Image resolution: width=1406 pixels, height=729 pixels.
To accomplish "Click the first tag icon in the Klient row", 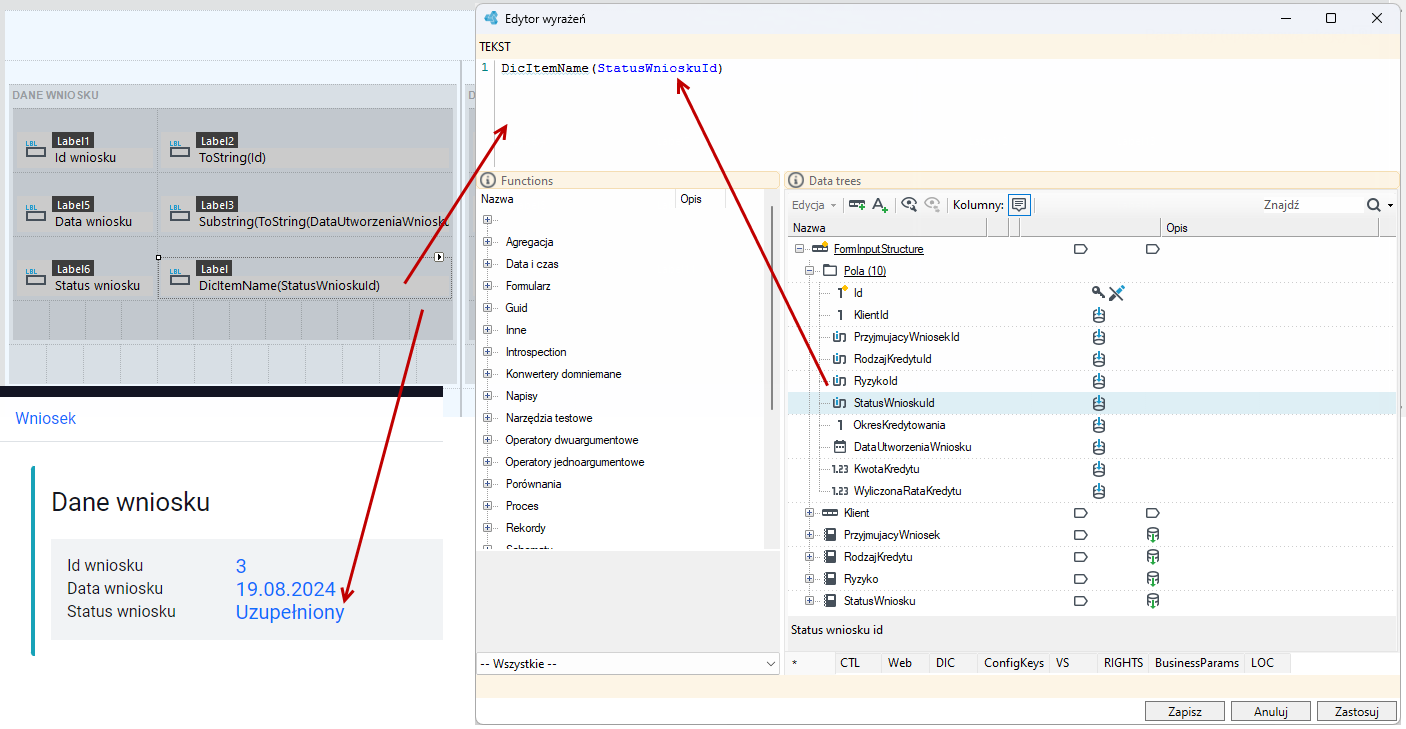I will tap(1080, 513).
